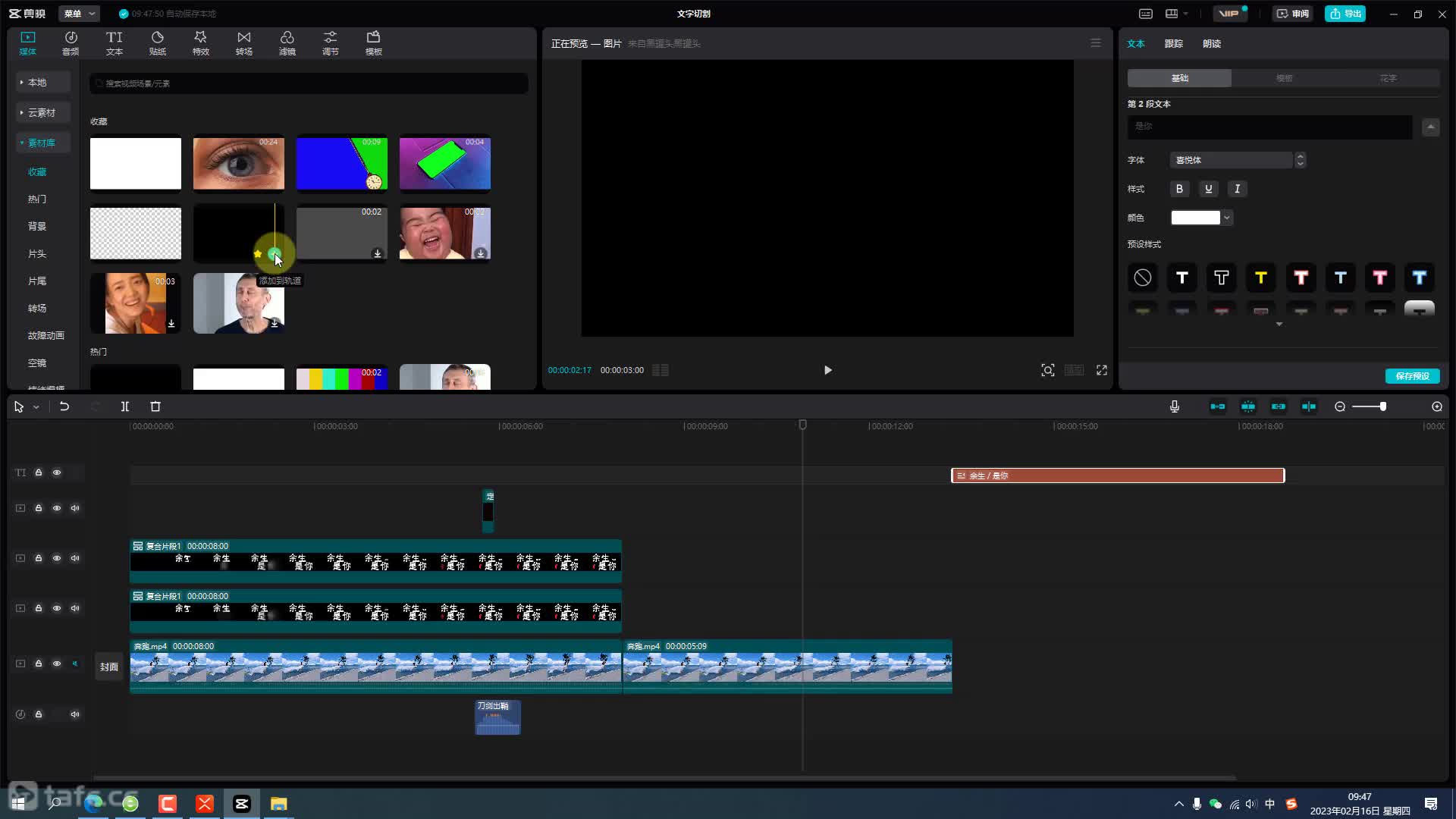Screen dimensions: 1456x819
Task: Open the selection tool dropdown arrow
Action: [x=36, y=407]
